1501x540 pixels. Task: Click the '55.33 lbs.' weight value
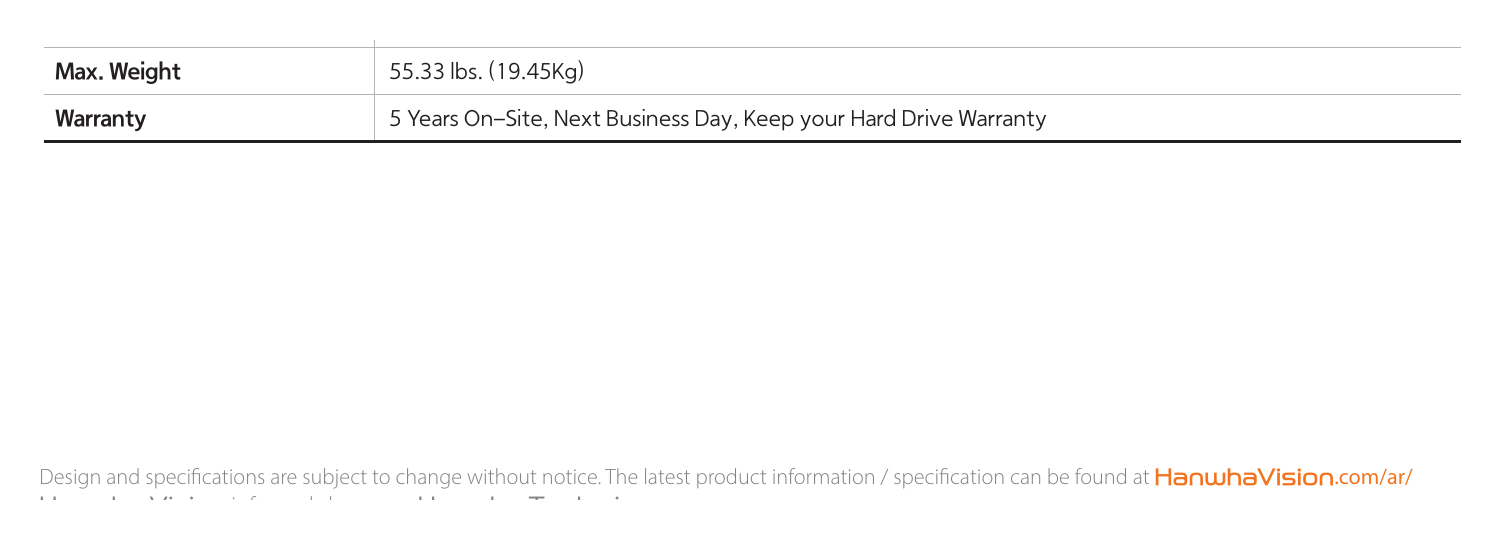coord(435,72)
